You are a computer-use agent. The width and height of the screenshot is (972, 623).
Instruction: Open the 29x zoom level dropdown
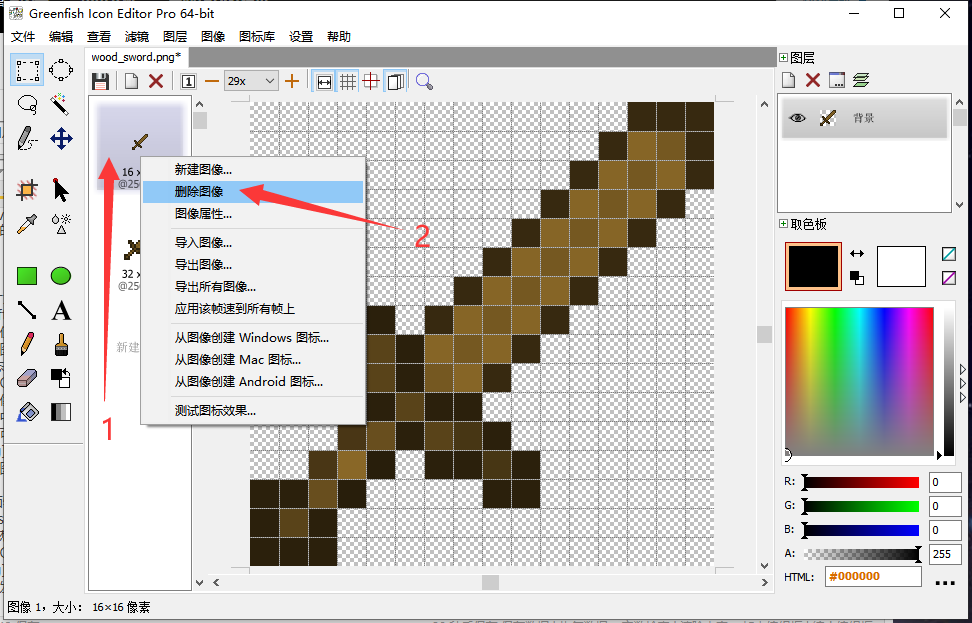250,81
